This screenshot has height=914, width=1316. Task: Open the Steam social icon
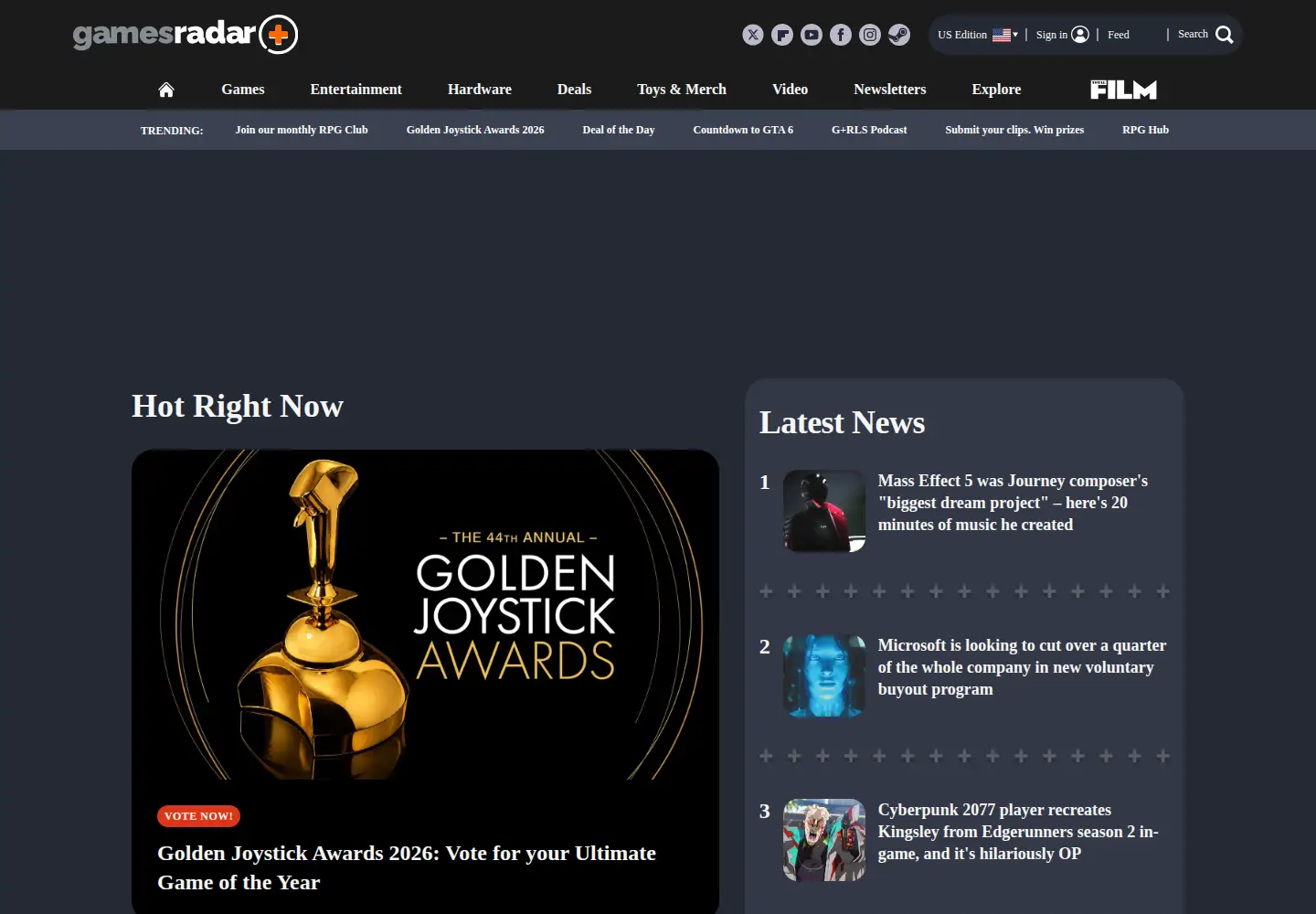[x=899, y=35]
